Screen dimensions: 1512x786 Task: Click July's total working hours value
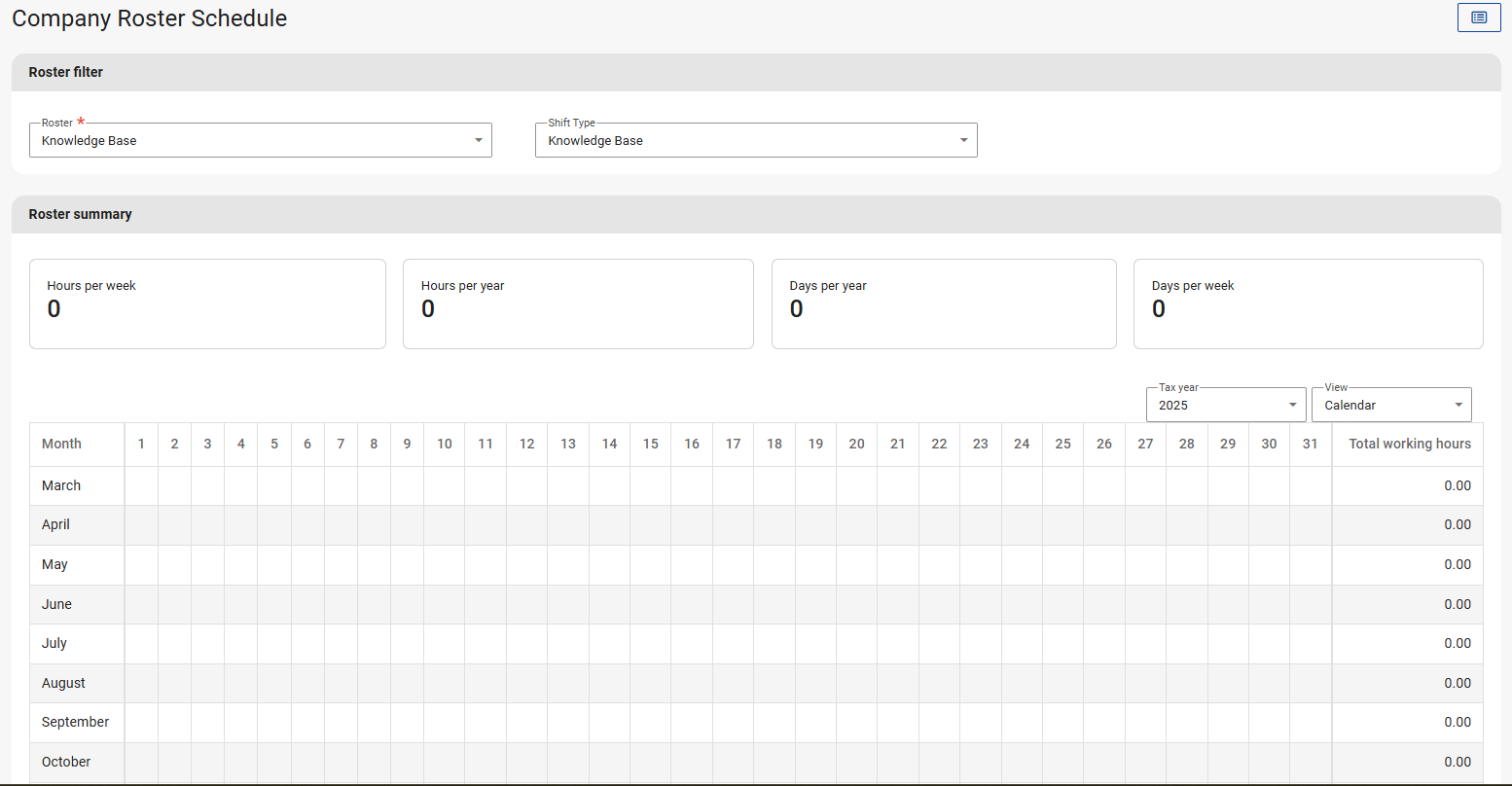1457,643
